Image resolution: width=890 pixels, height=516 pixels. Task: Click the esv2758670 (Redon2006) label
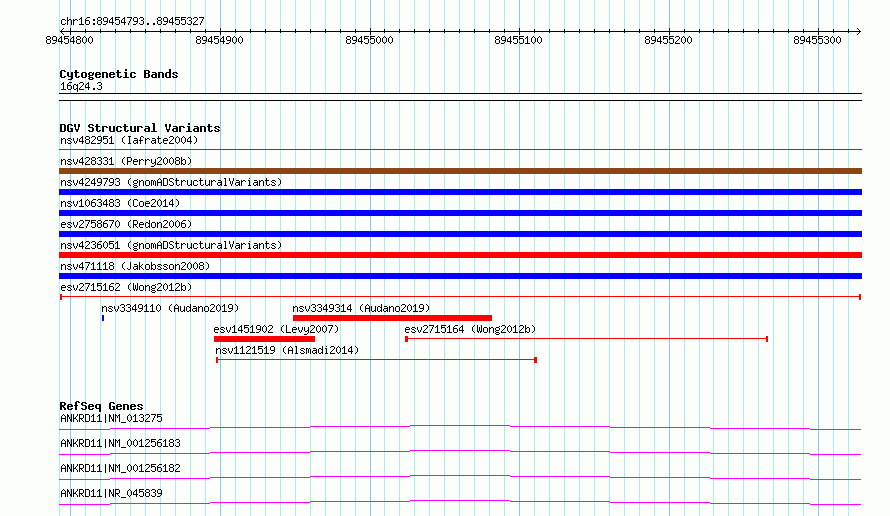click(126, 224)
